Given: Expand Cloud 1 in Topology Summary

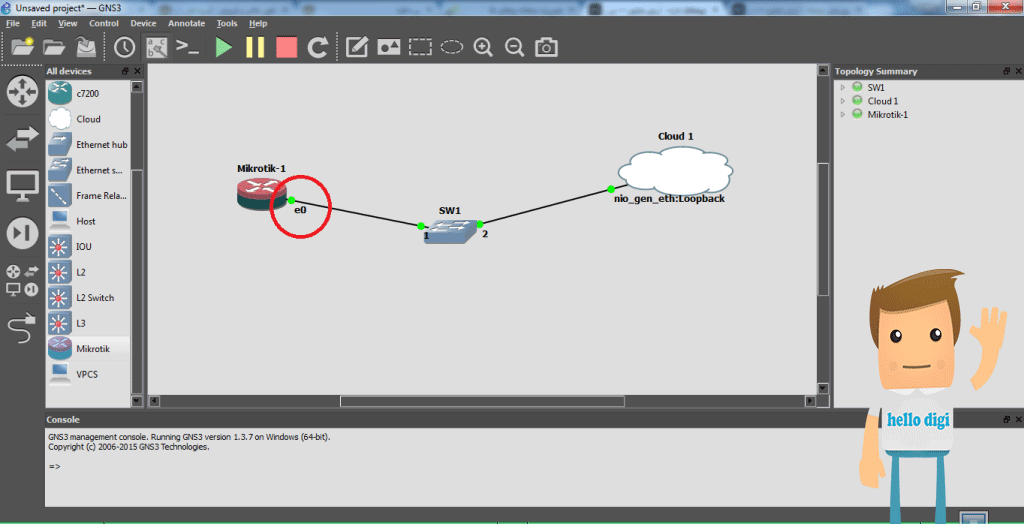Looking at the screenshot, I should (x=842, y=101).
